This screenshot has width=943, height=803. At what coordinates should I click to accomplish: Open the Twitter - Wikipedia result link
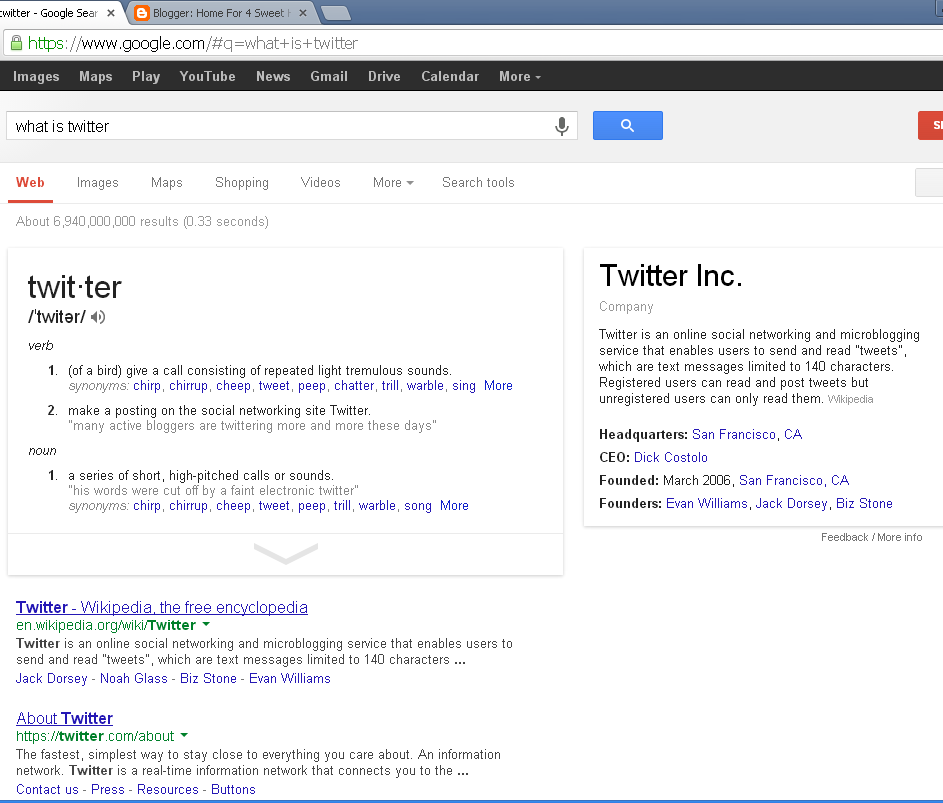pyautogui.click(x=162, y=608)
